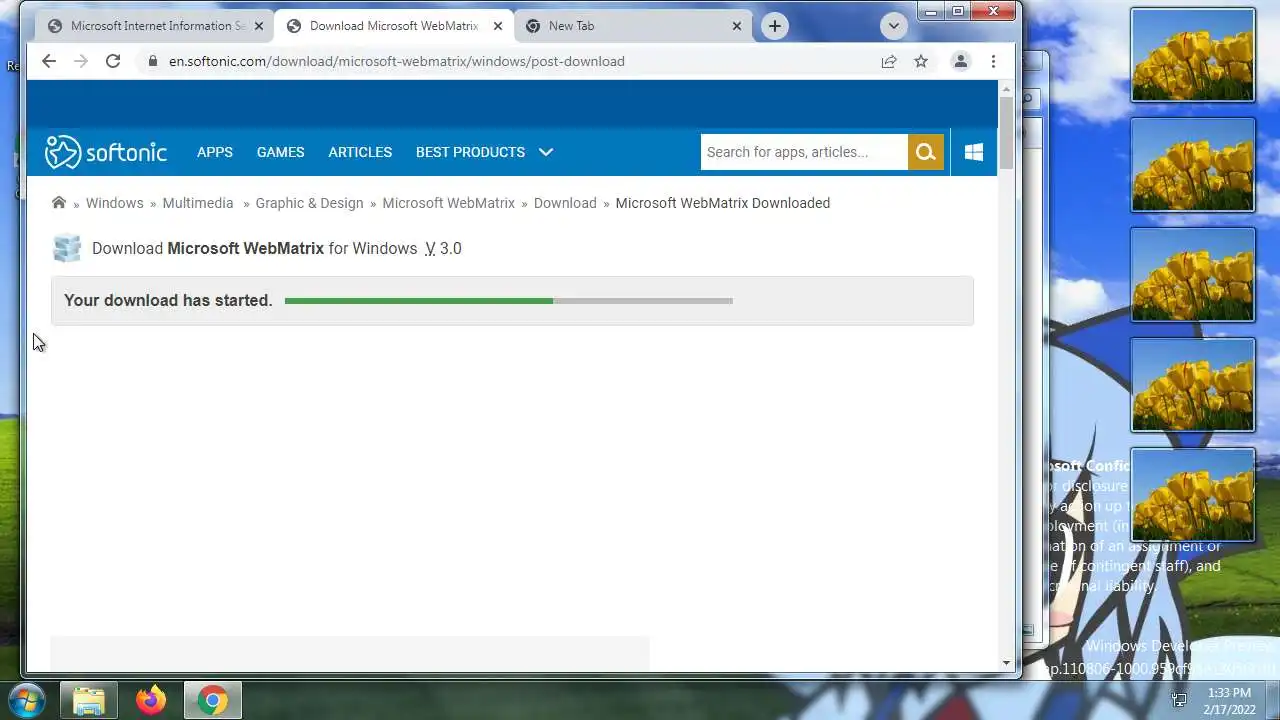
Task: Click the download progress bar
Action: point(508,300)
